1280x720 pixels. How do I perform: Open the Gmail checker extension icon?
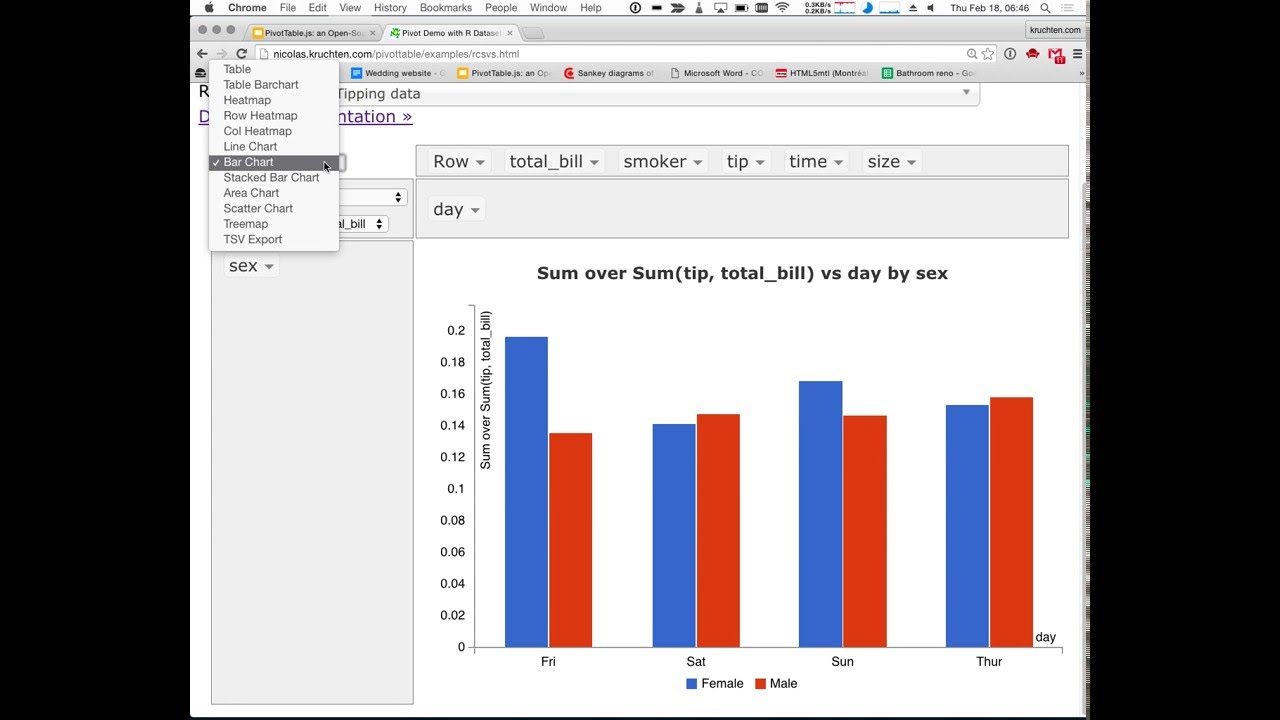click(1056, 55)
